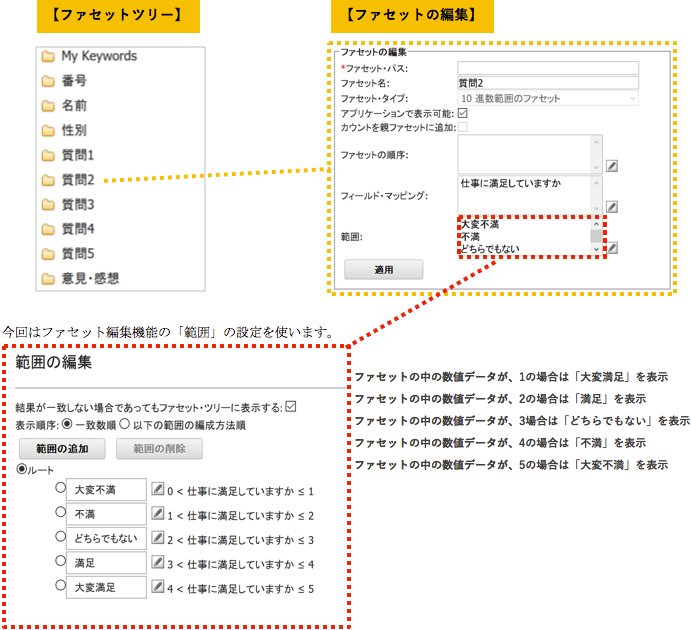Select the ルート radio button
The height and width of the screenshot is (630, 691).
[x=23, y=469]
